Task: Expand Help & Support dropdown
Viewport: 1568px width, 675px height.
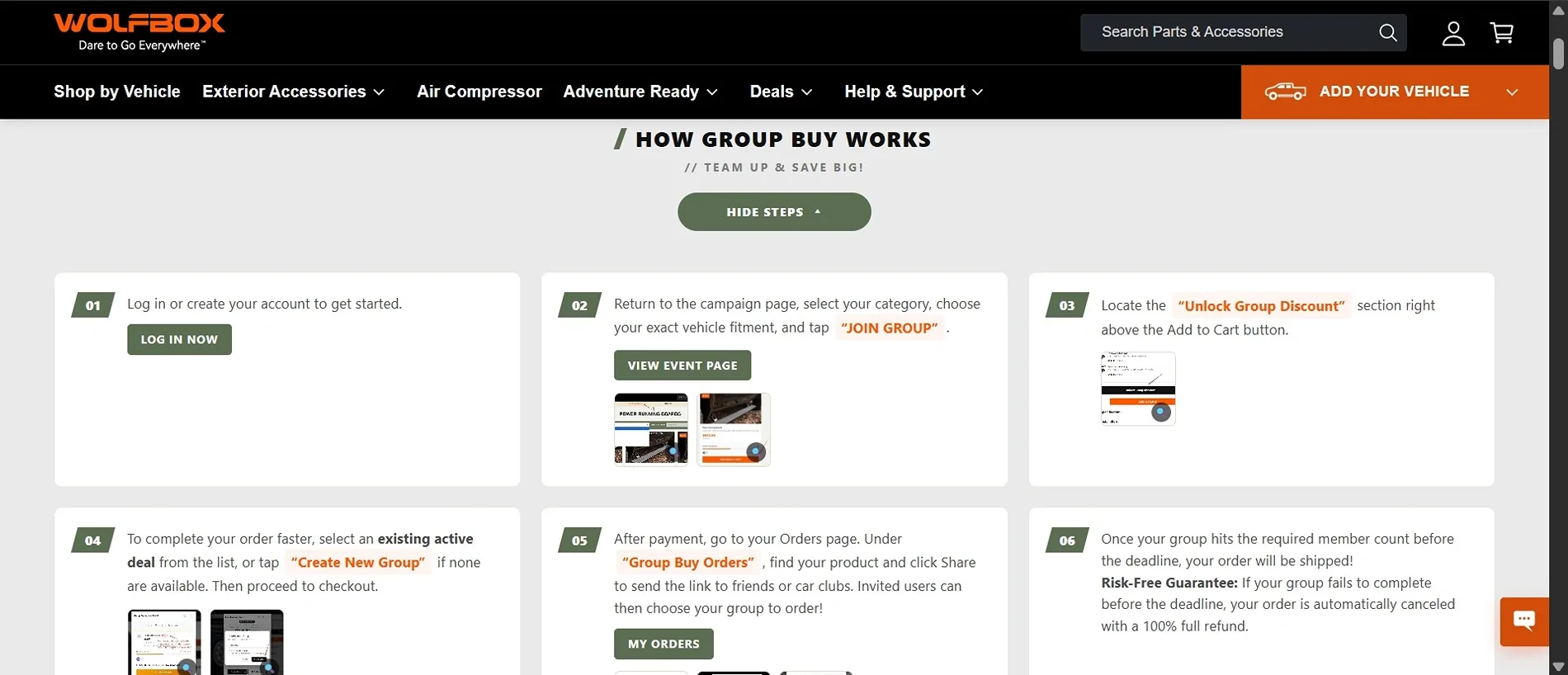Action: [x=914, y=92]
